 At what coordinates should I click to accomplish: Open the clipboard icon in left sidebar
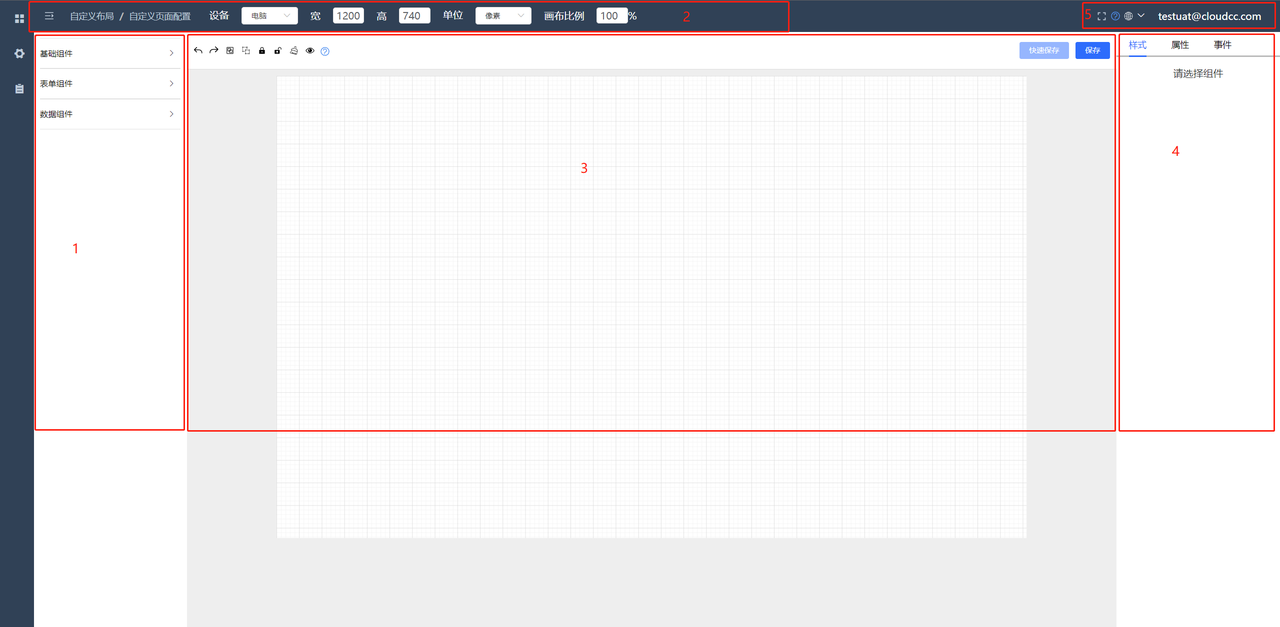tap(19, 89)
